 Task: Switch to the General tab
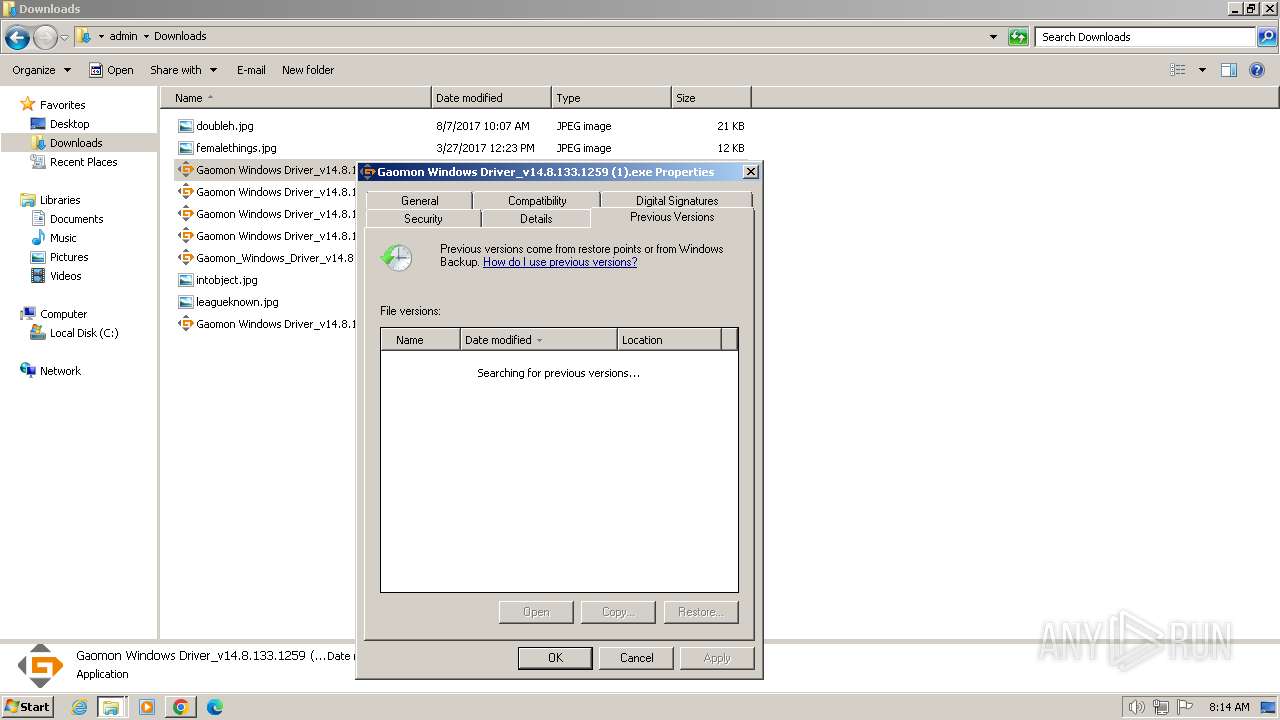[420, 201]
